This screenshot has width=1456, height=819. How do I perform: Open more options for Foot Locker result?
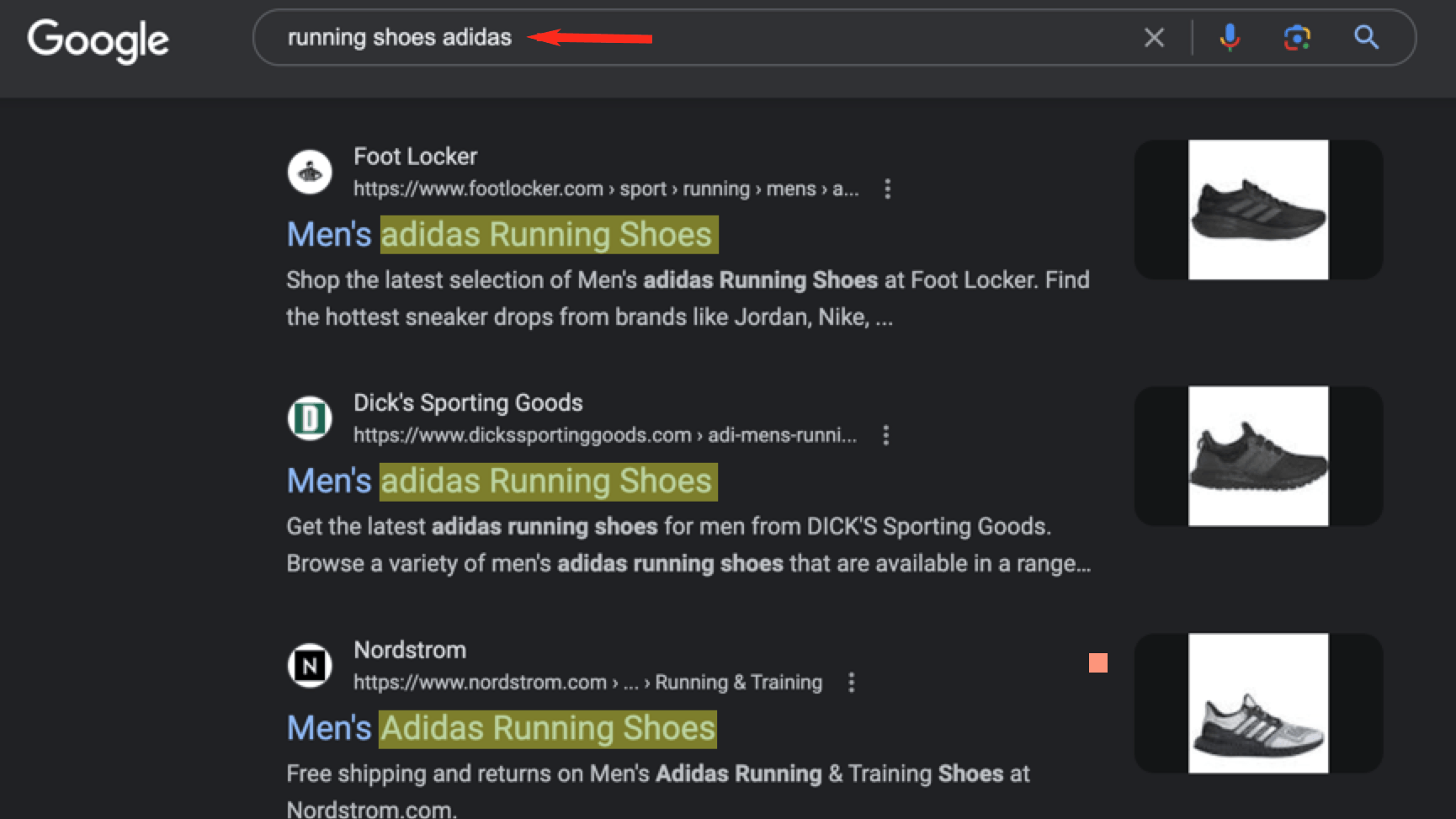887,189
